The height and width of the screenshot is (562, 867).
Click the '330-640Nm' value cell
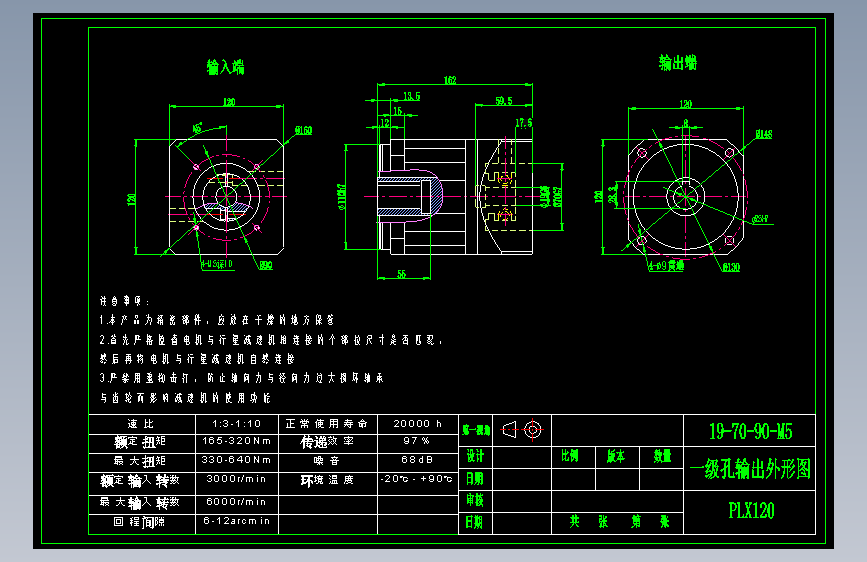[x=237, y=462]
